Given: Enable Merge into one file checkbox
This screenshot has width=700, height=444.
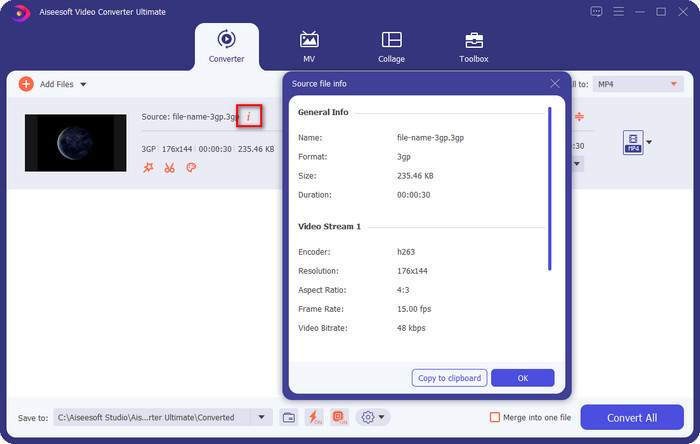Looking at the screenshot, I should coord(495,417).
